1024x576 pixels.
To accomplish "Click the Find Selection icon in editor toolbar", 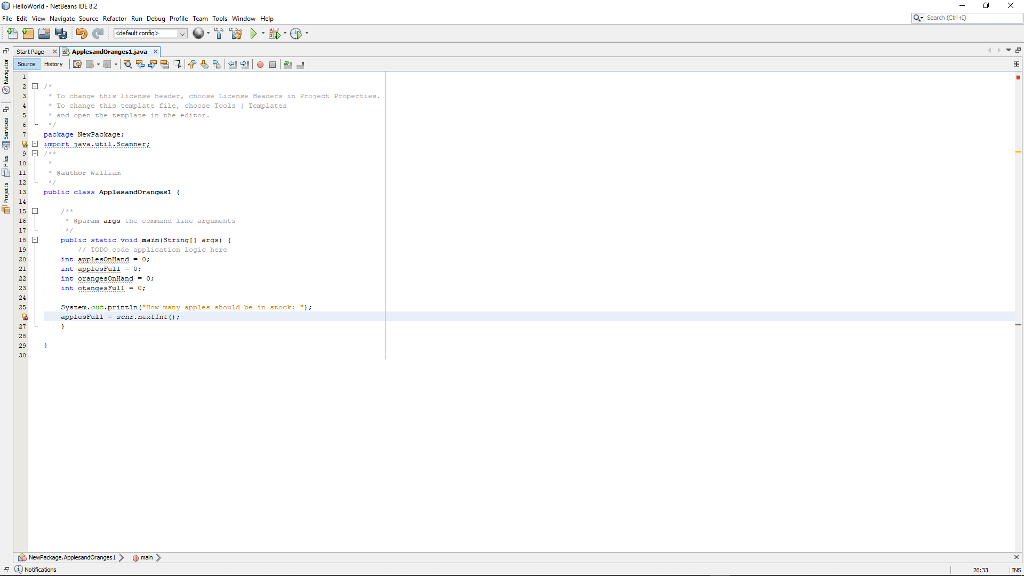I will coord(127,65).
